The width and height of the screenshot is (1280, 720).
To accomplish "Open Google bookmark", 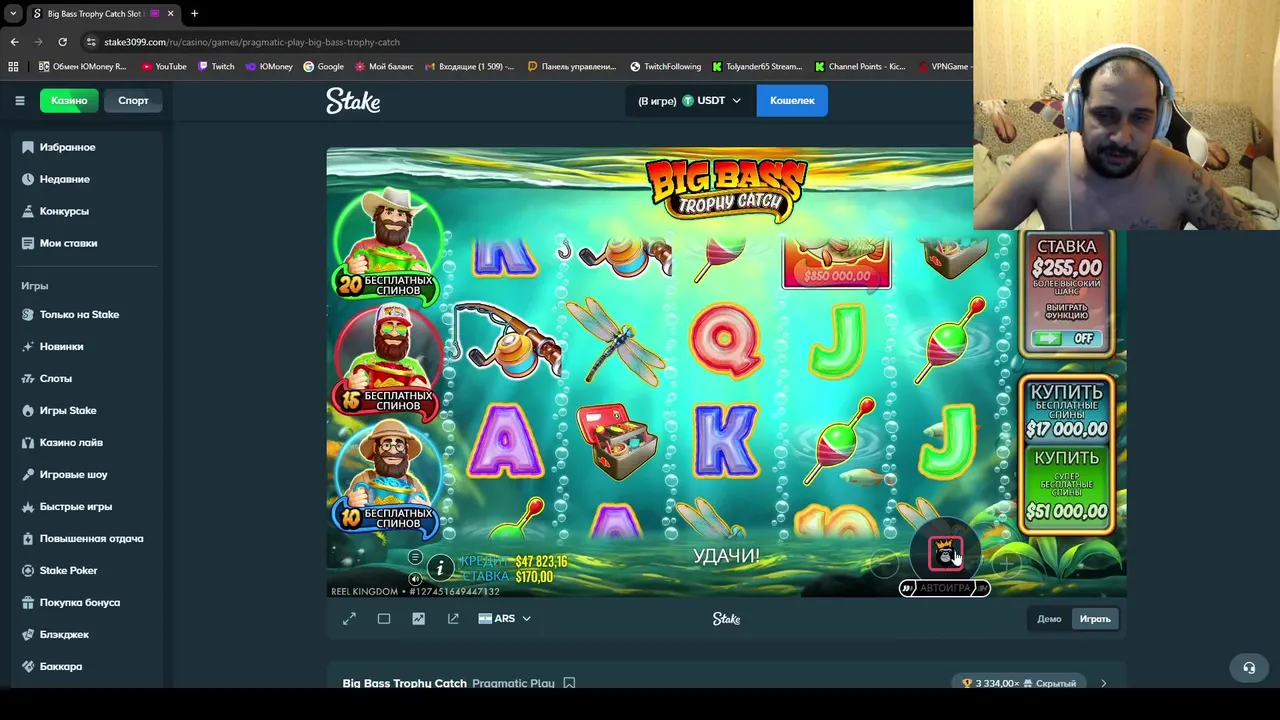I will click(x=323, y=67).
